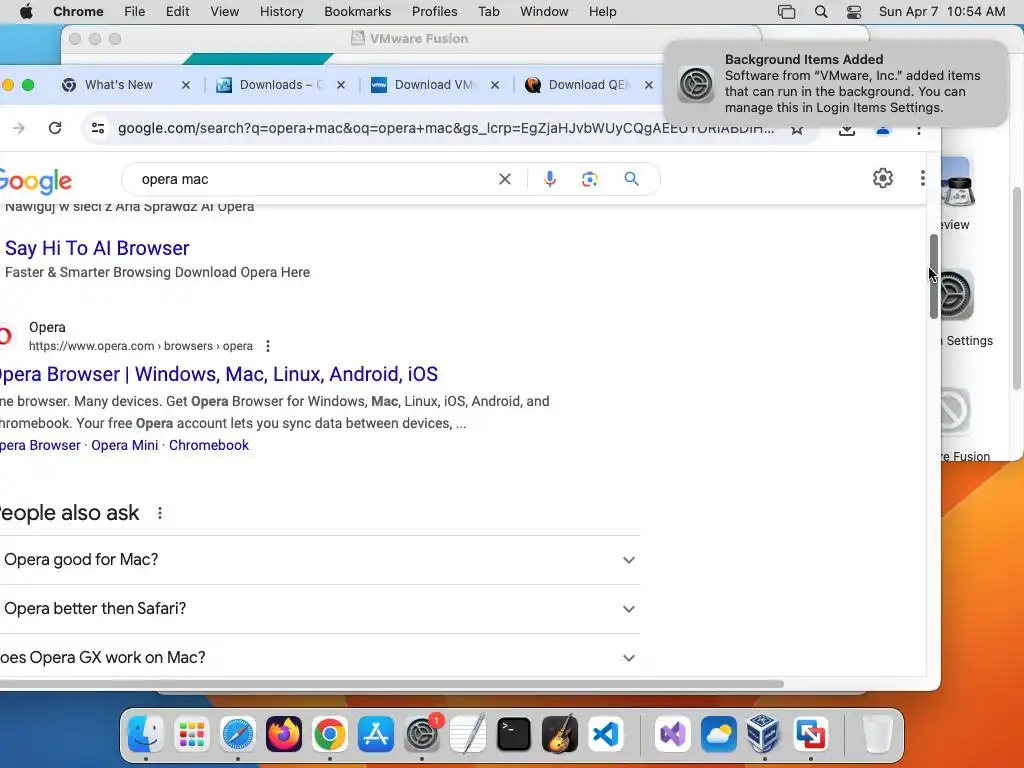Open more options for Opera result
1024x768 pixels.
(268, 346)
